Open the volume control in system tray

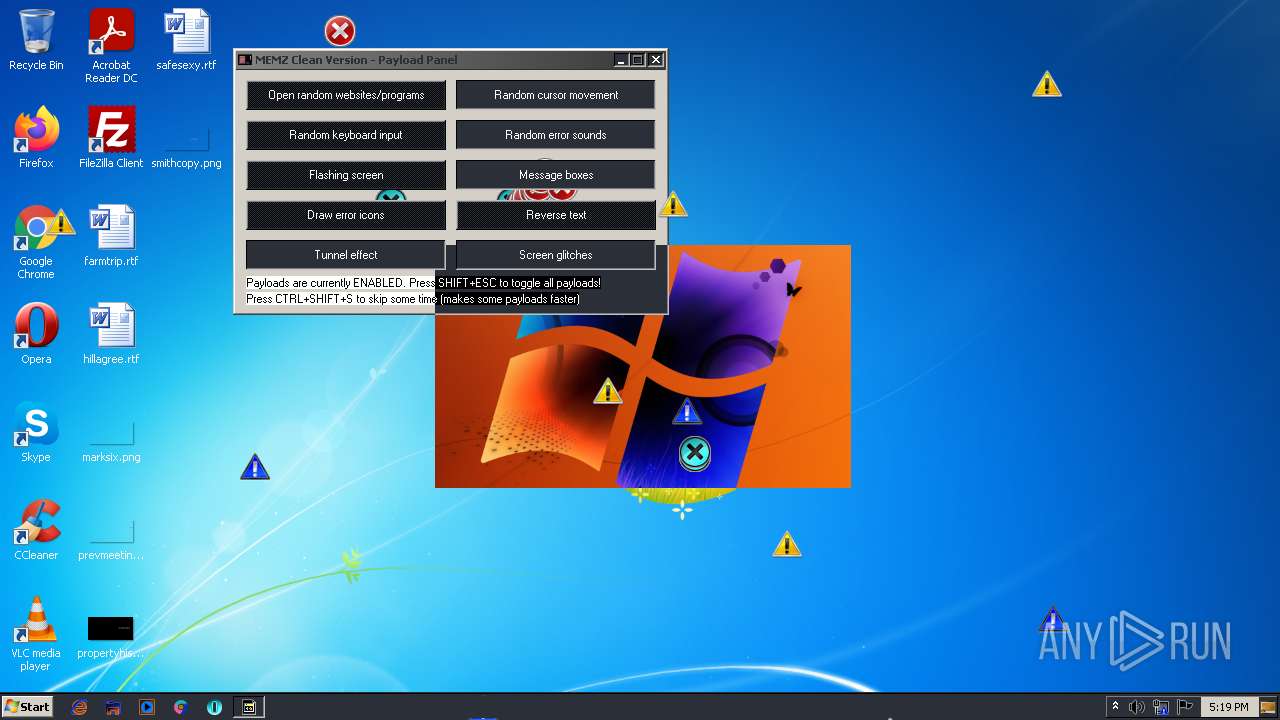tap(1137, 707)
